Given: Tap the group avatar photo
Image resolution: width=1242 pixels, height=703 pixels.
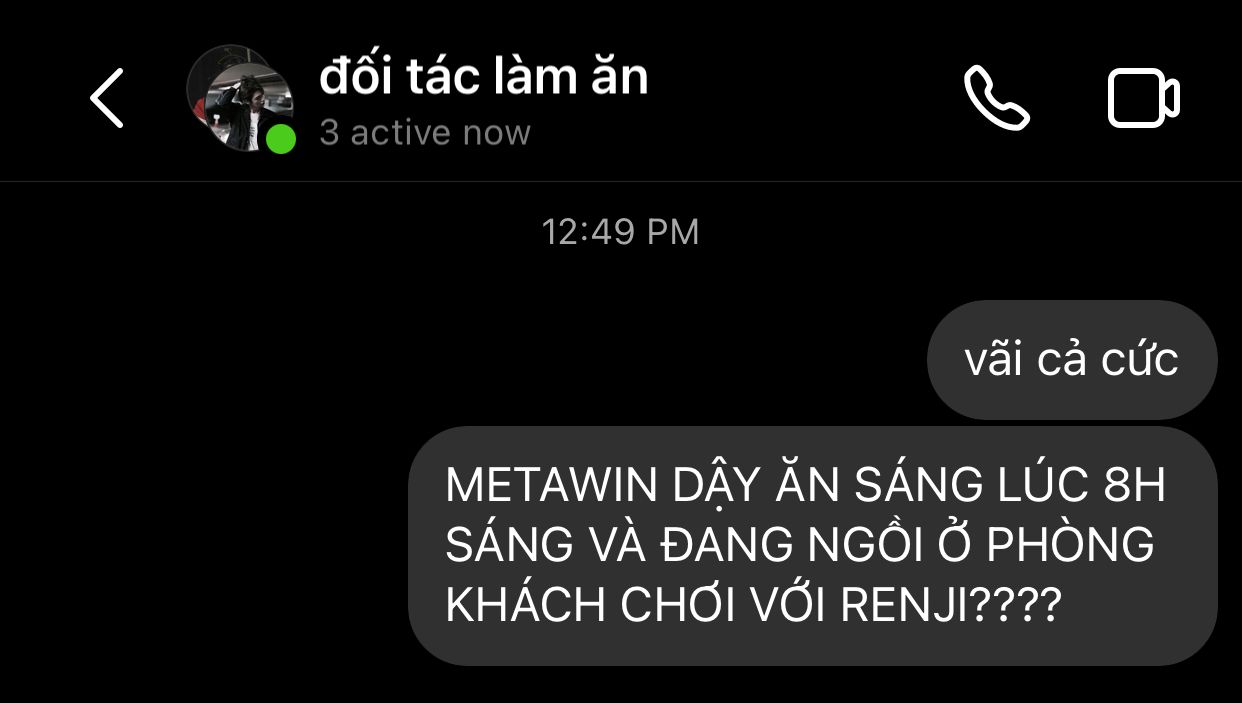Looking at the screenshot, I should coord(239,98).
